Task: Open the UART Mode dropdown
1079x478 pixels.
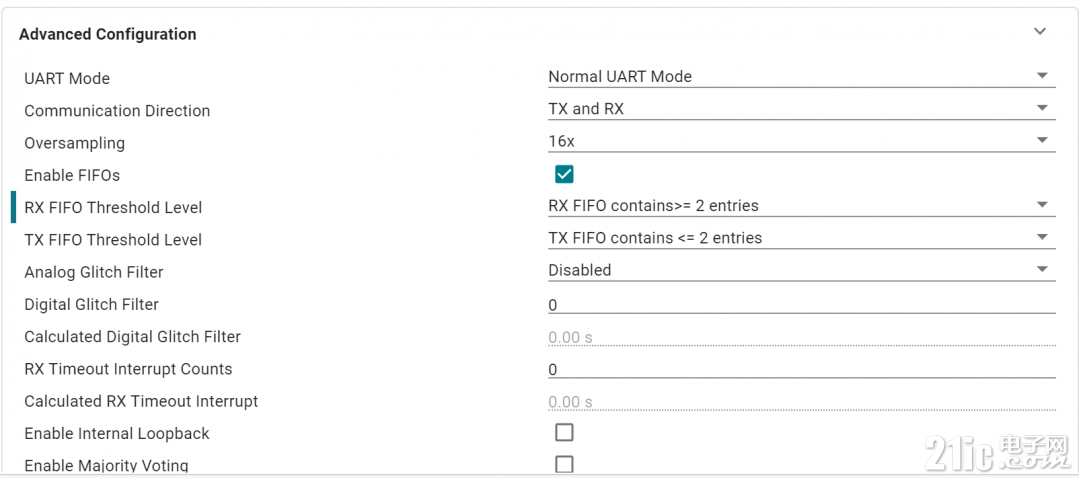Action: (x=802, y=76)
